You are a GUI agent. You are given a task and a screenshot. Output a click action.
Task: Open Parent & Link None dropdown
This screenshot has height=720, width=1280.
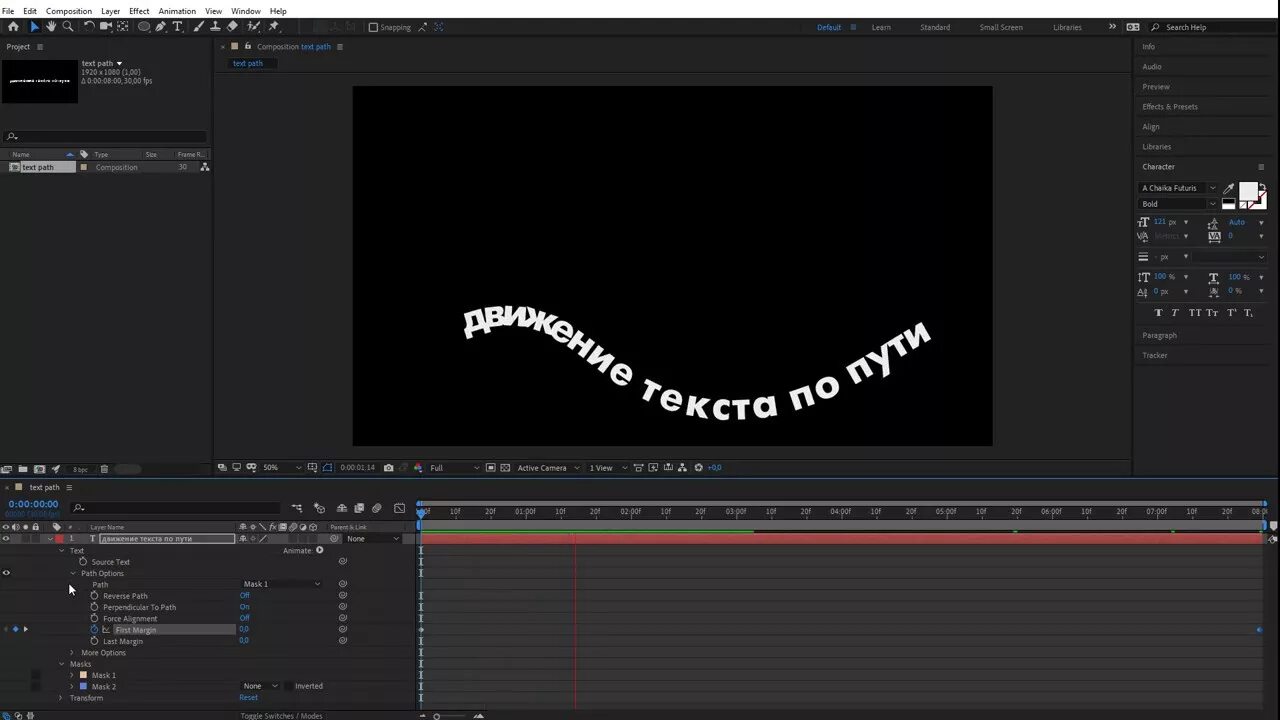373,539
